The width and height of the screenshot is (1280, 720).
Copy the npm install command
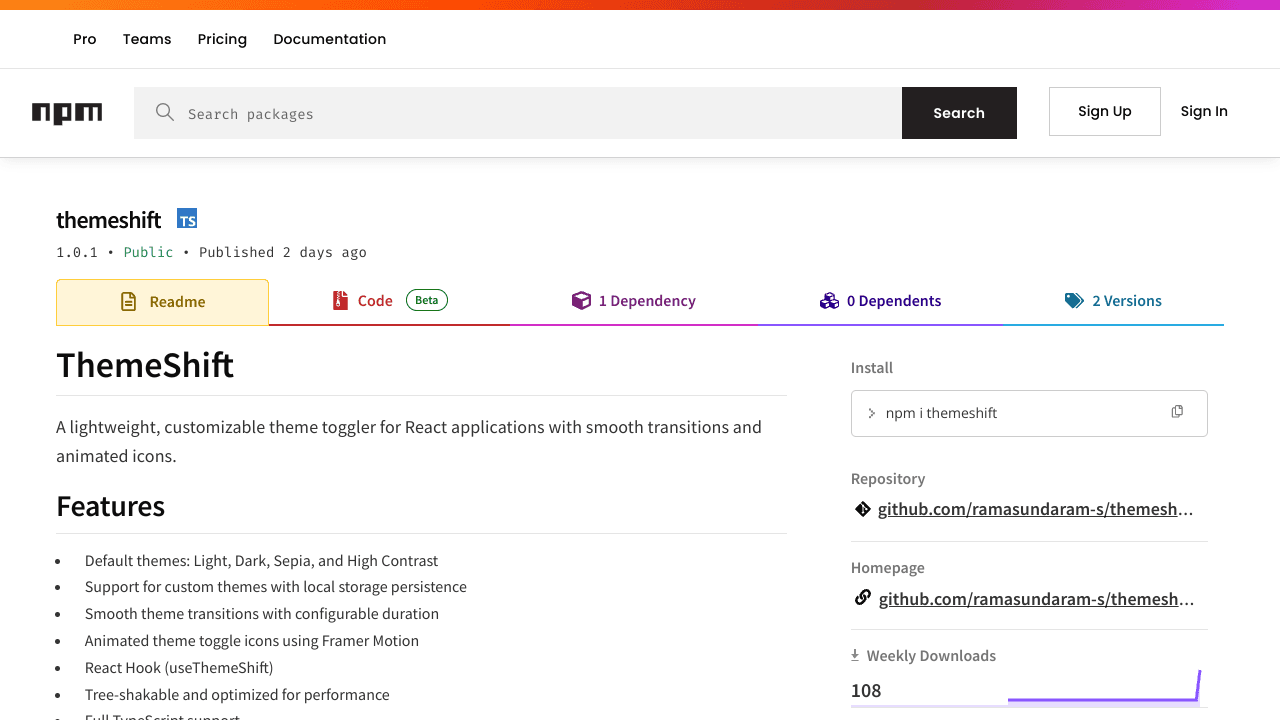(x=1177, y=412)
